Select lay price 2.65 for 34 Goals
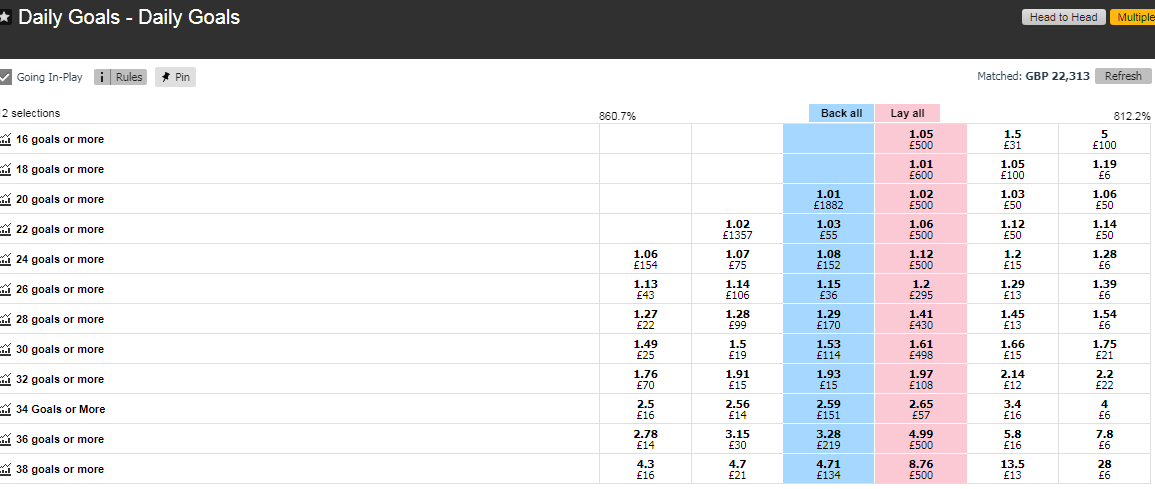The width and height of the screenshot is (1155, 489). (921, 409)
